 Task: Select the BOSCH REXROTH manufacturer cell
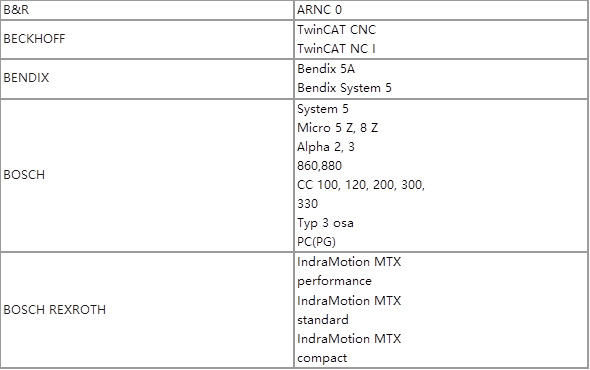point(147,310)
